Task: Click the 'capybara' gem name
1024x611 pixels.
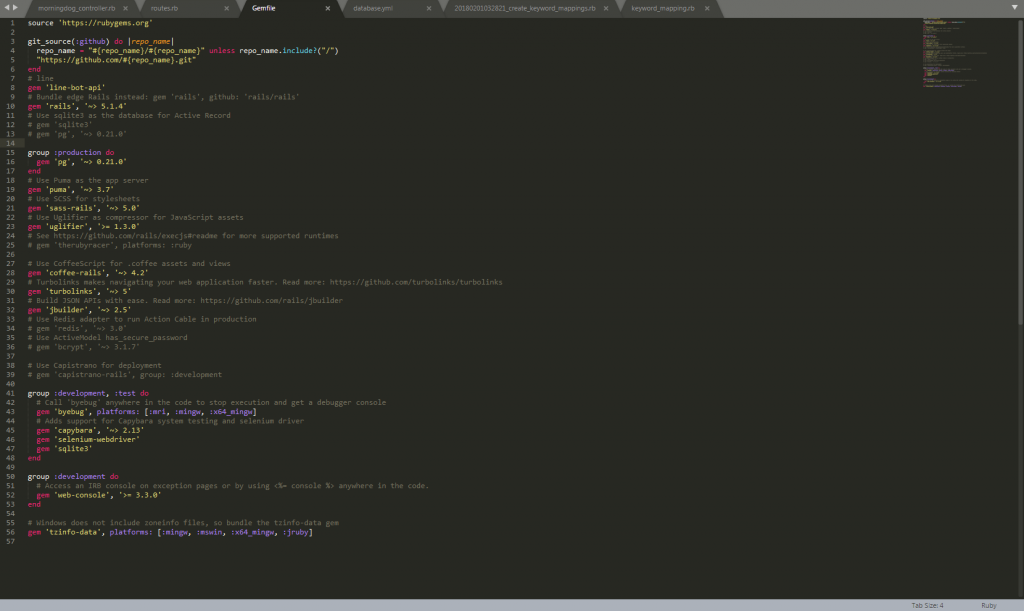Action: [73, 430]
